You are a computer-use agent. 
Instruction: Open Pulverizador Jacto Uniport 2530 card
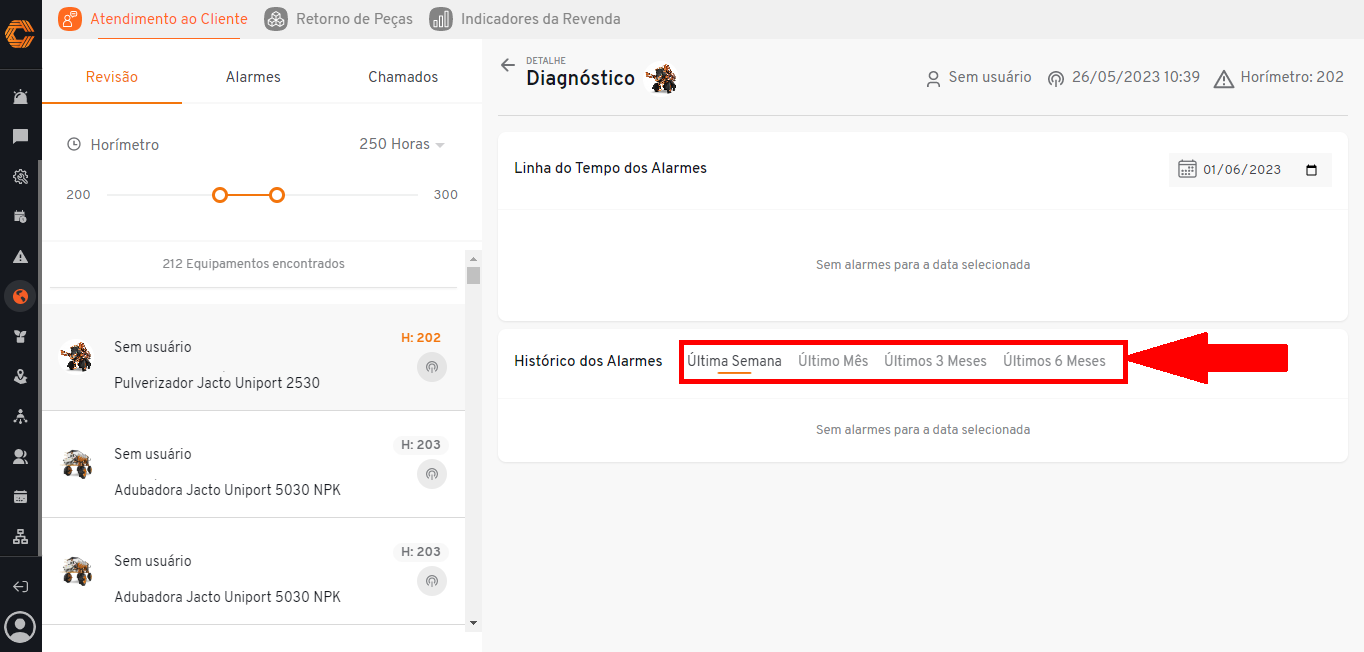pos(254,357)
